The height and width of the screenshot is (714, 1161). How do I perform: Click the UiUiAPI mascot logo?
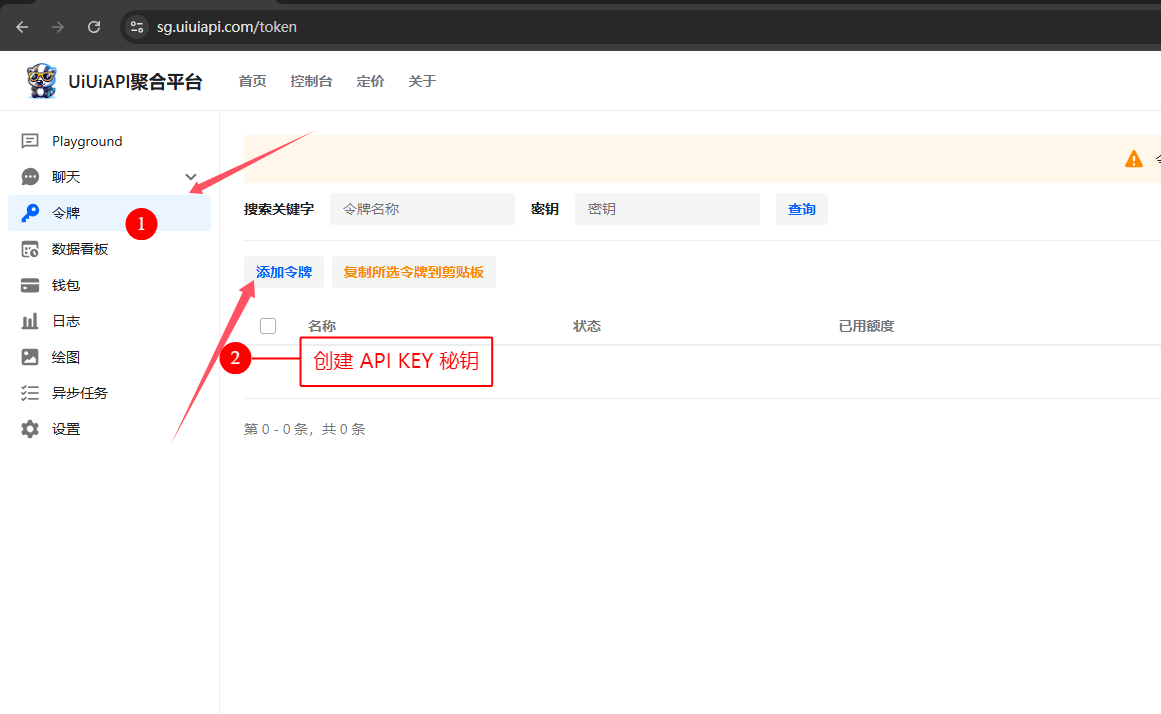click(41, 81)
